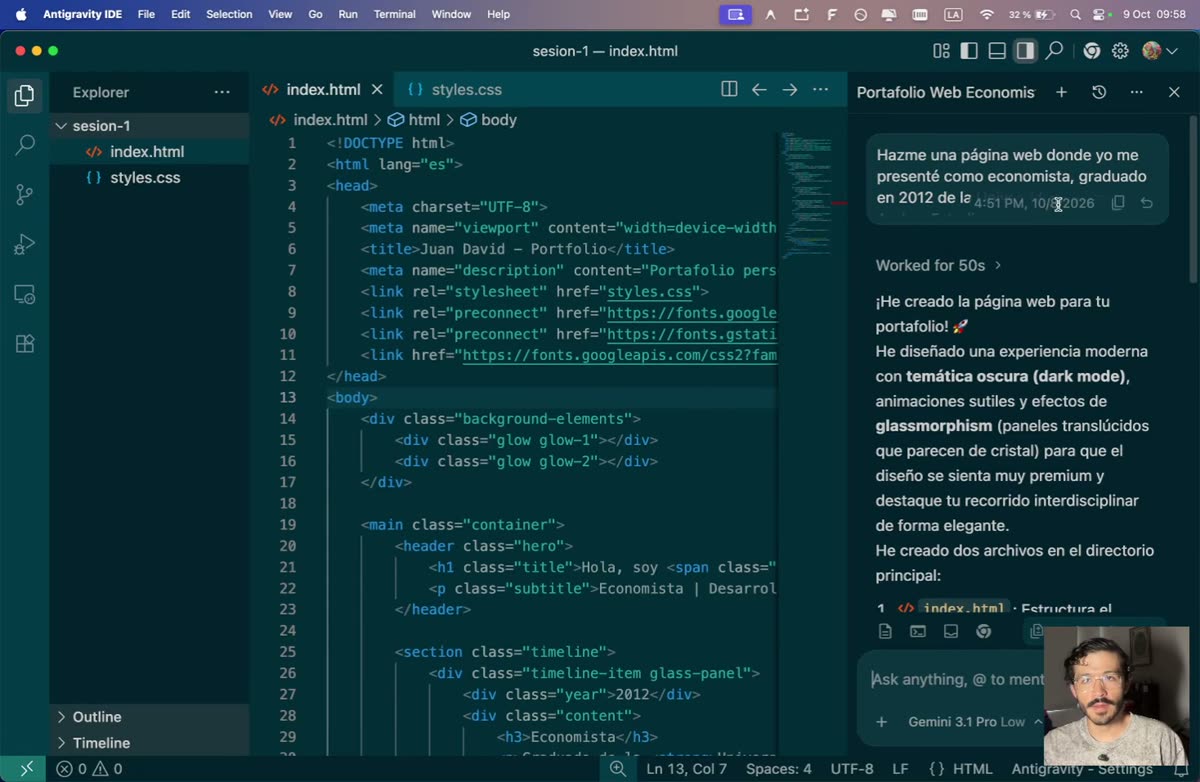Image resolution: width=1200 pixels, height=782 pixels.
Task: Toggle the bottom panel layout button
Action: tap(997, 51)
